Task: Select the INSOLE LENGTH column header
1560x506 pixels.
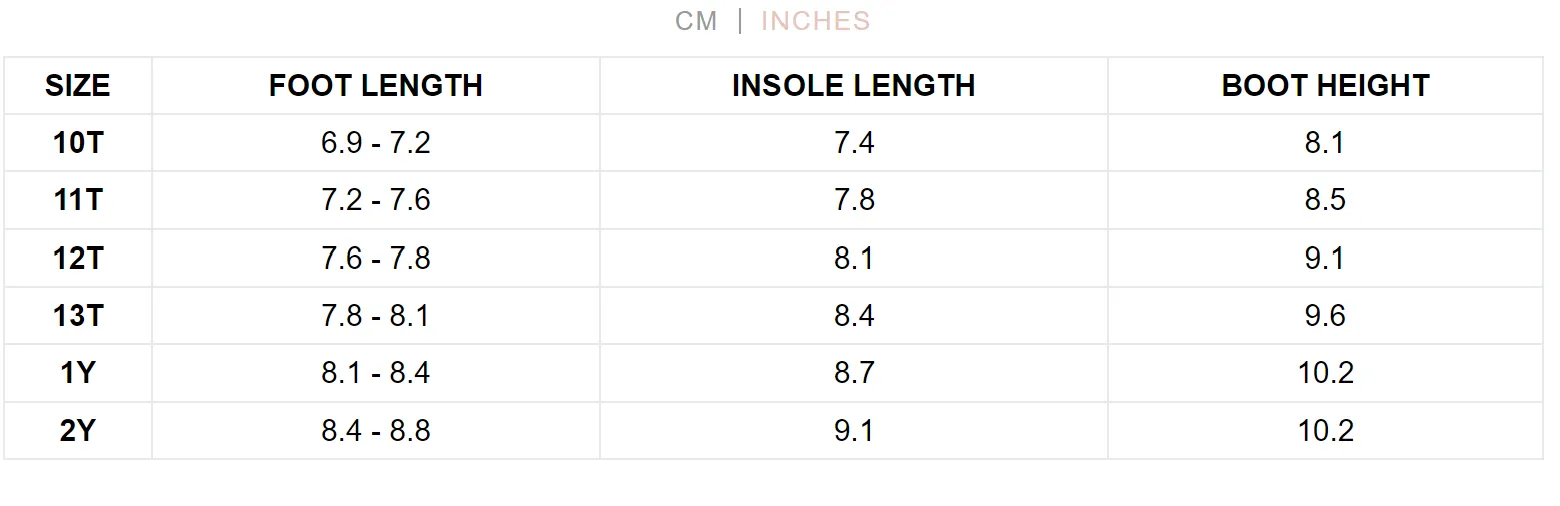Action: [854, 86]
